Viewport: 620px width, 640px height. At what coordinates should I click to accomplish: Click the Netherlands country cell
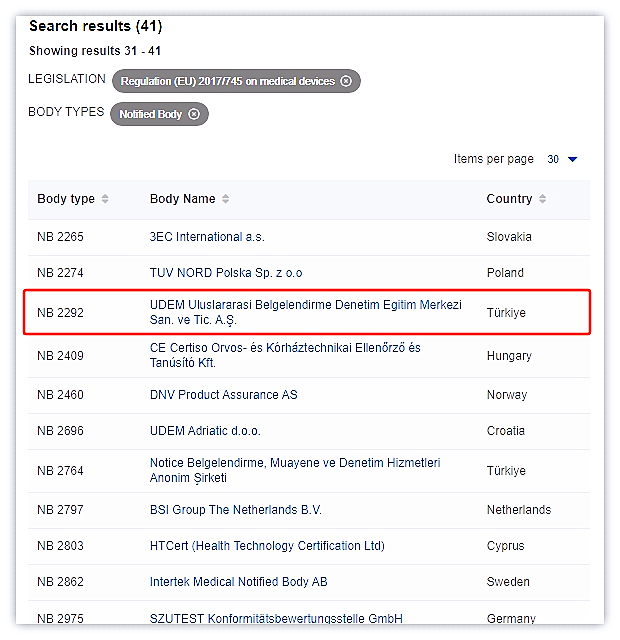[519, 510]
